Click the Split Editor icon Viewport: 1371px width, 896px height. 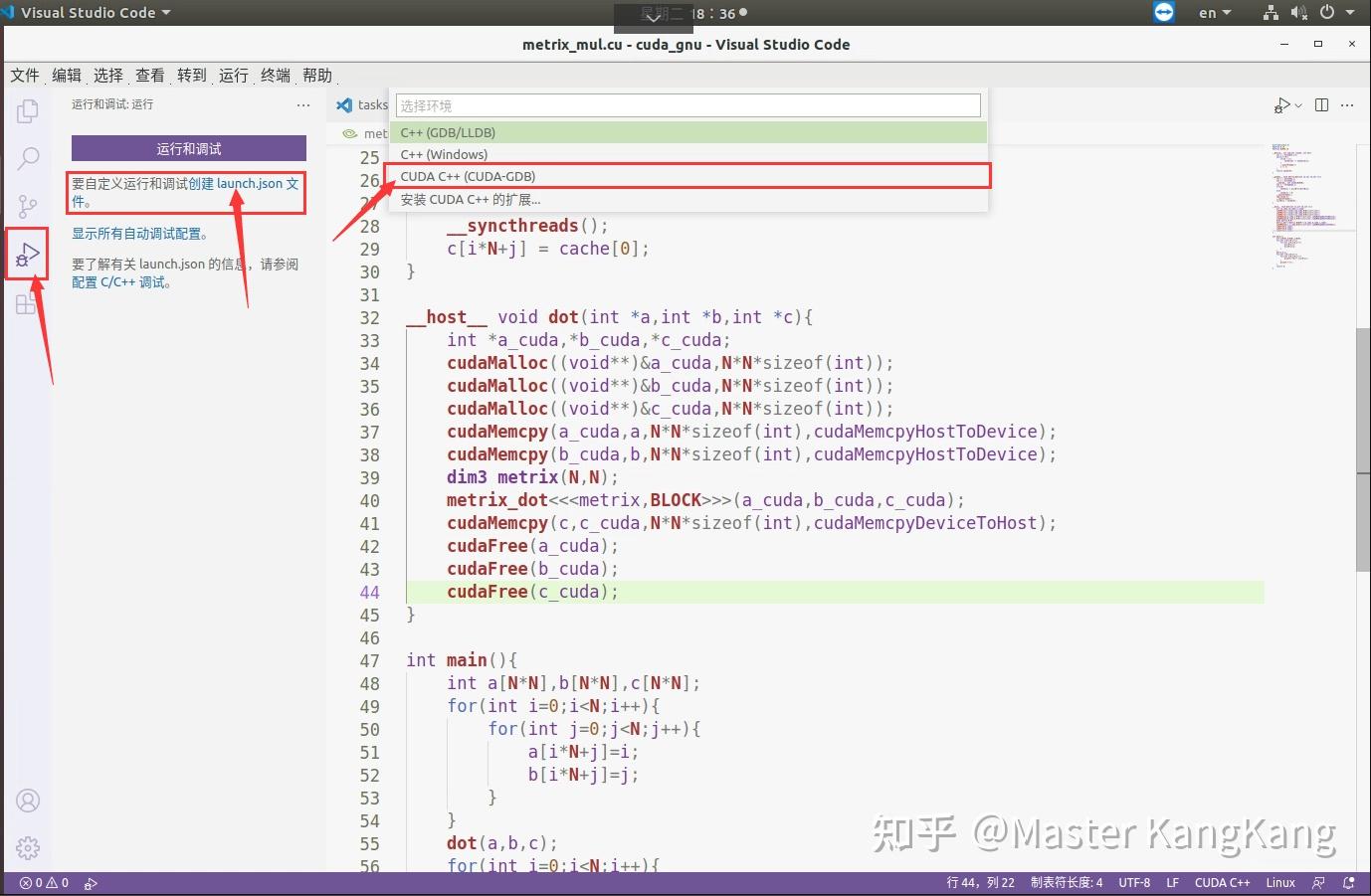click(x=1320, y=104)
